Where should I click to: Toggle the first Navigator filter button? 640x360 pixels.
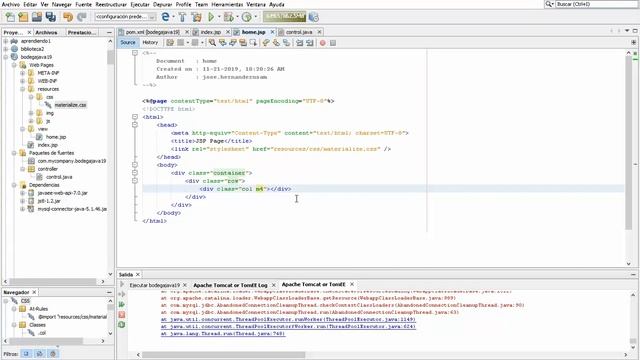point(26,353)
